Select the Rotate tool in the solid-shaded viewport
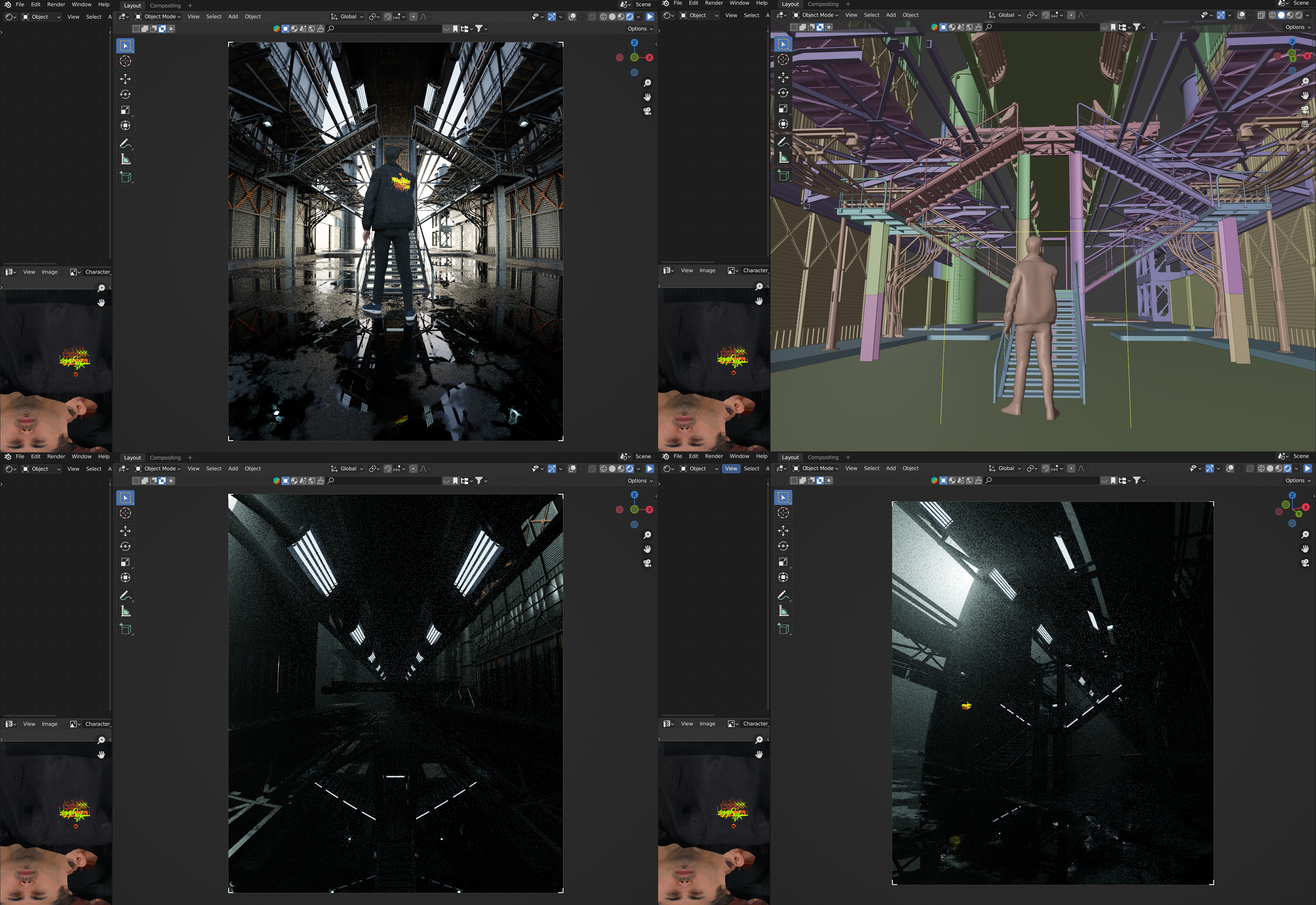The height and width of the screenshot is (905, 1316). 783,93
